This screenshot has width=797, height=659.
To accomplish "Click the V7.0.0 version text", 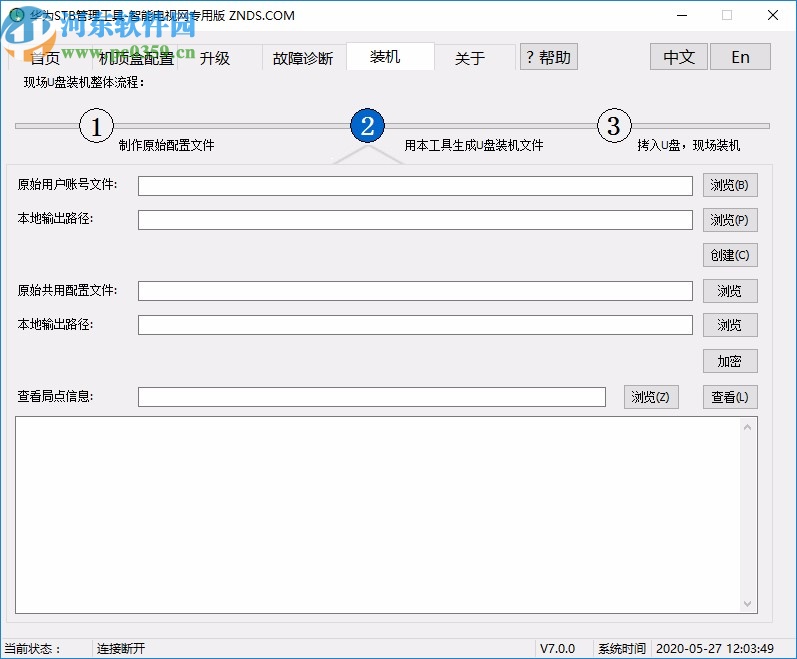I will [x=557, y=648].
